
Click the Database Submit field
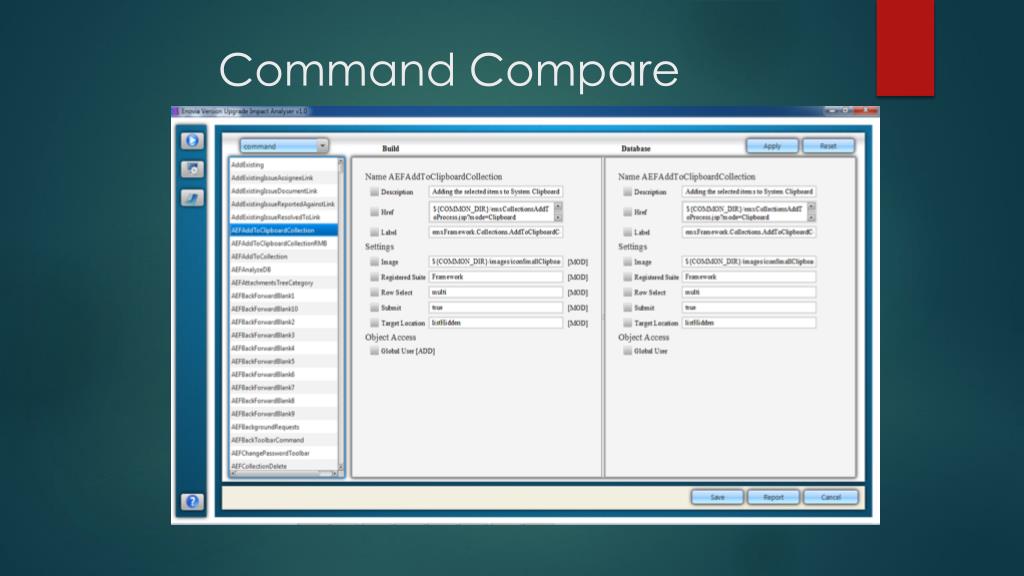pos(749,307)
